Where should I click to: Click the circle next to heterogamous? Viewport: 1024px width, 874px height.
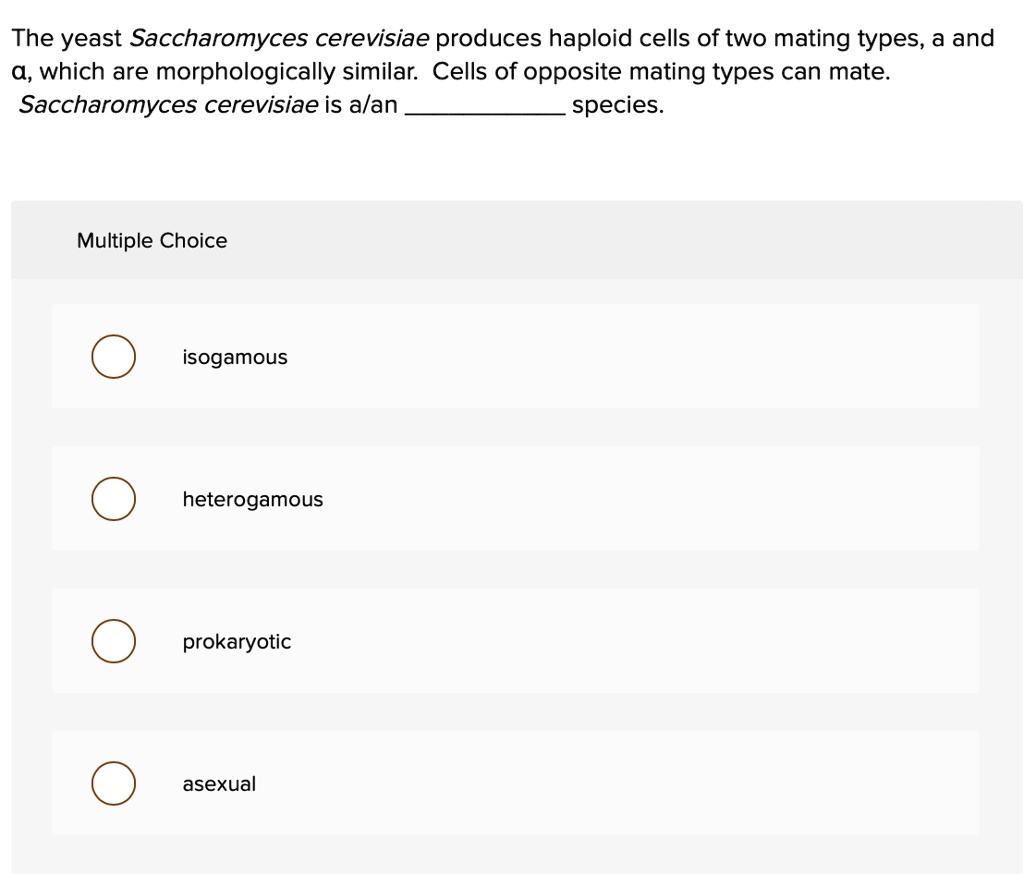point(112,498)
